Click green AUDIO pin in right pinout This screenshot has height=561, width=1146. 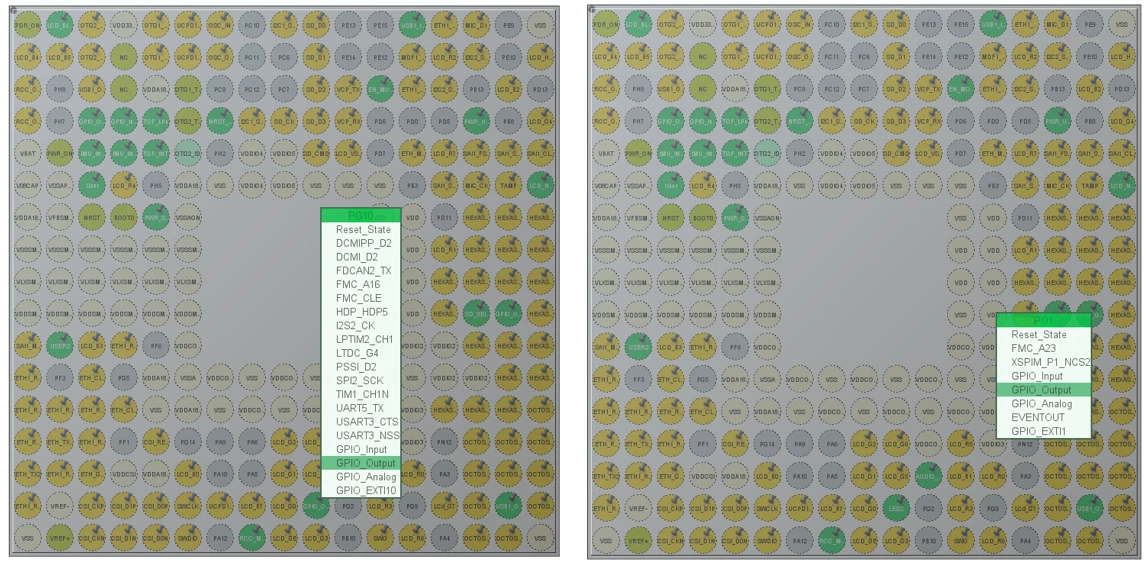(927, 474)
